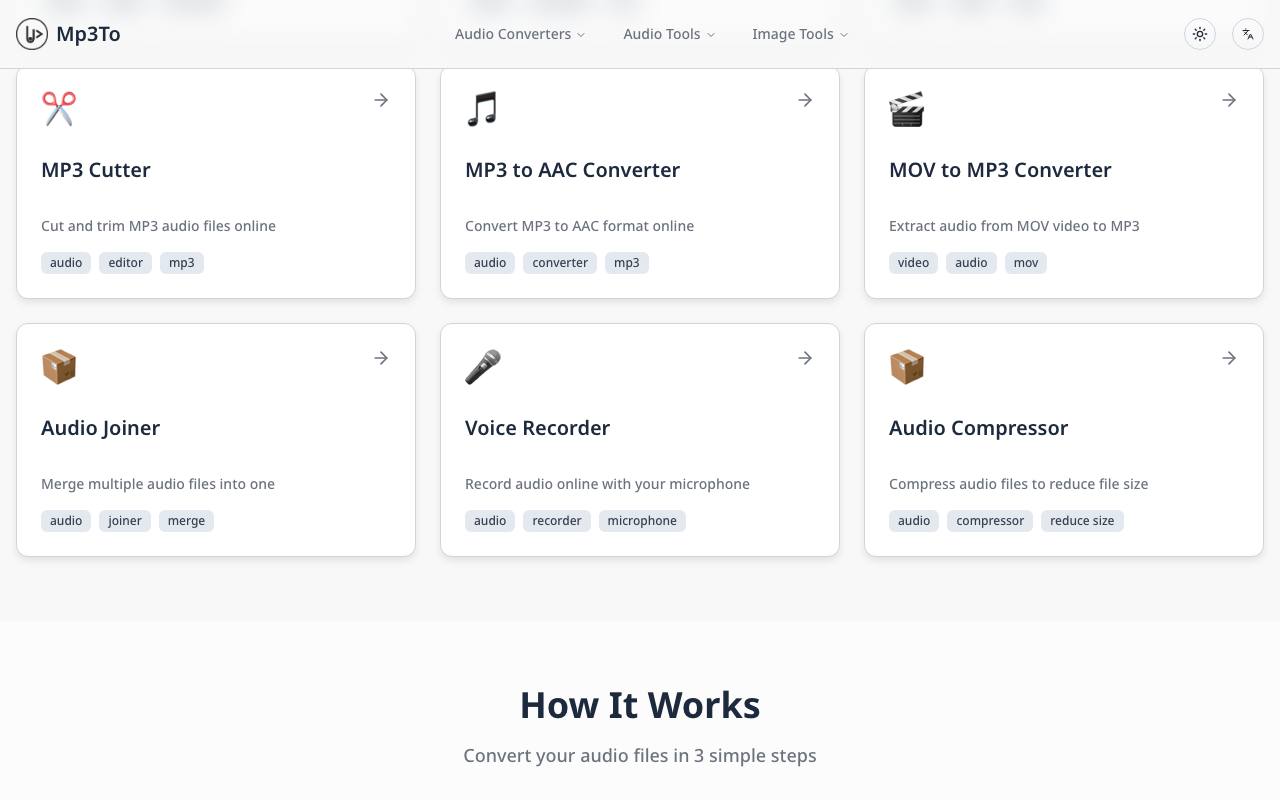
Task: Click the 'reduce size' tag
Action: click(x=1082, y=521)
